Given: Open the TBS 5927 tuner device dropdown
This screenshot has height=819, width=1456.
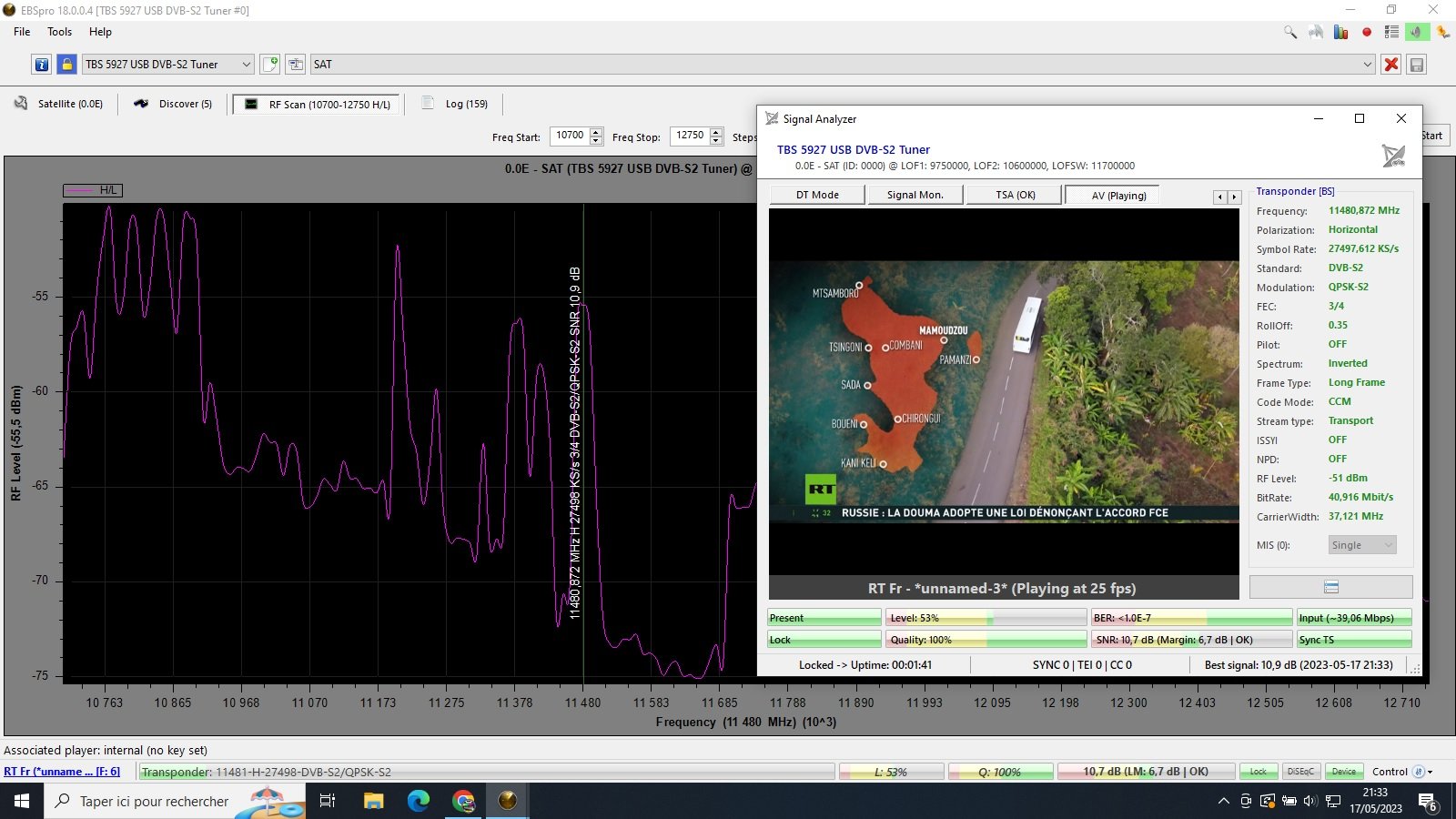Looking at the screenshot, I should click(167, 65).
